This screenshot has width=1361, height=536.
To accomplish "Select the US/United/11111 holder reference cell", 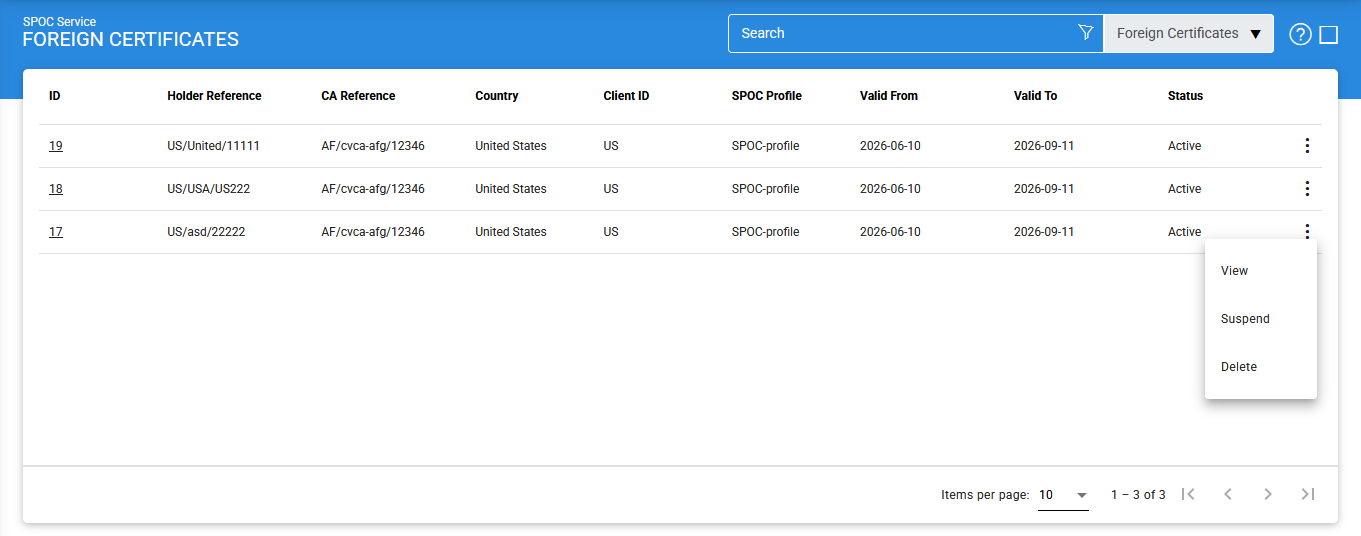I will coord(213,146).
